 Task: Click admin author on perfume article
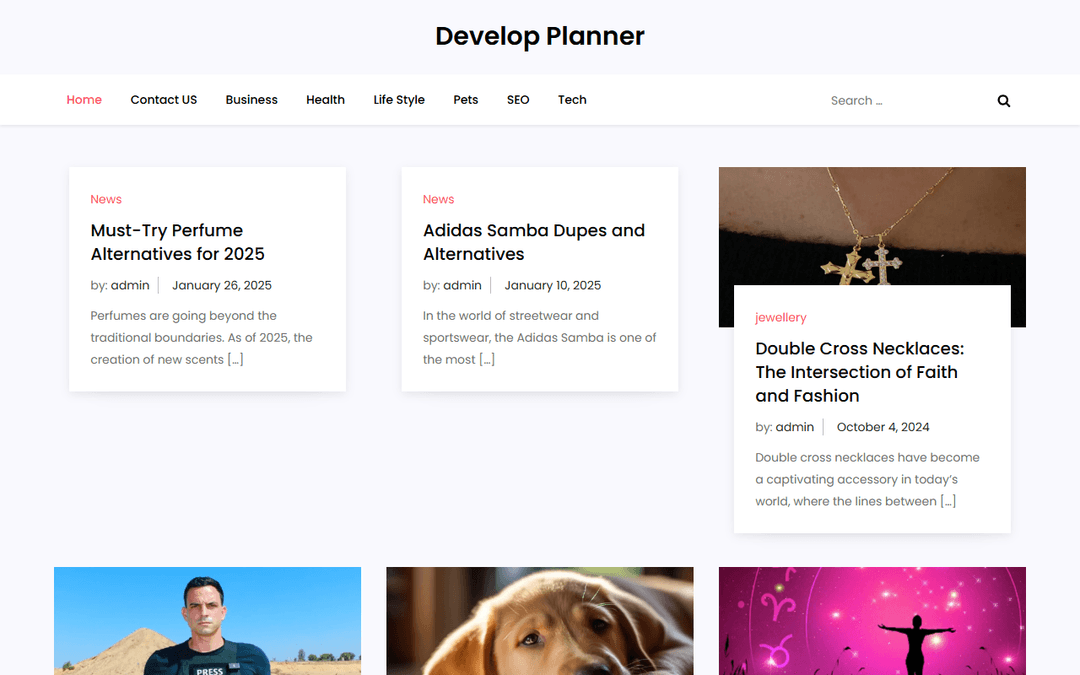pyautogui.click(x=130, y=285)
